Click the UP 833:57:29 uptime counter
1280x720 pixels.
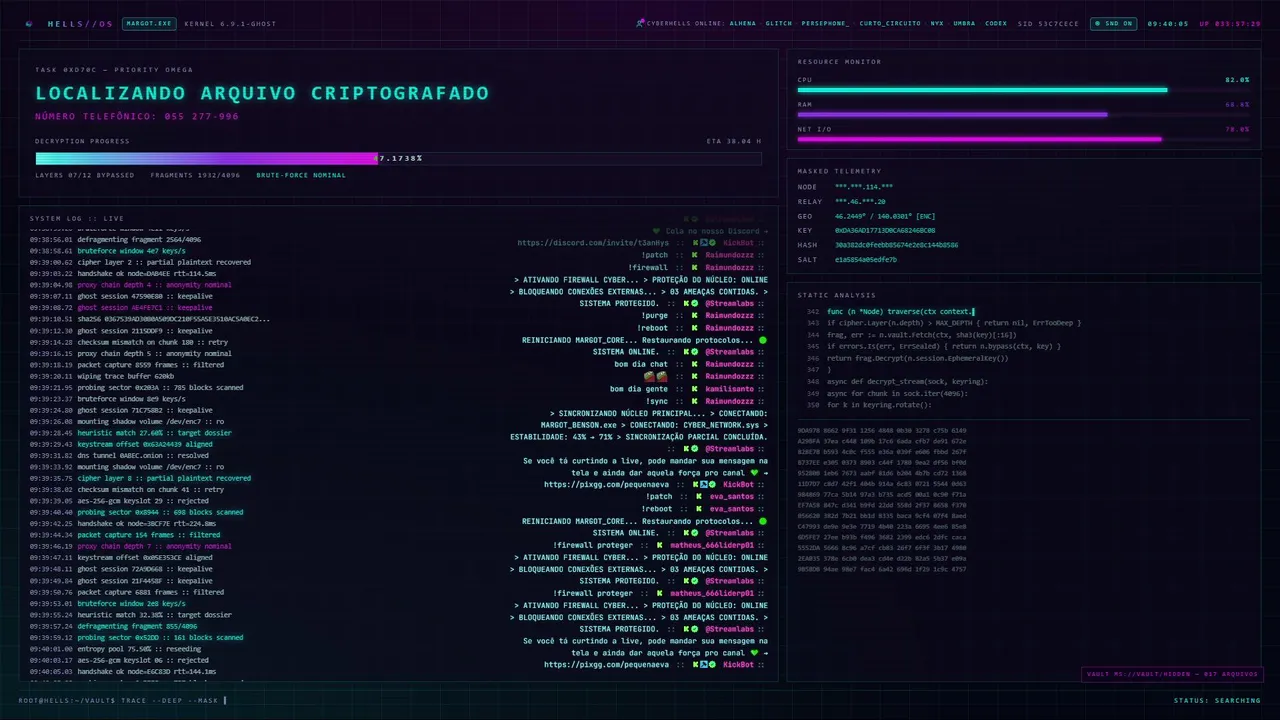[1230, 23]
